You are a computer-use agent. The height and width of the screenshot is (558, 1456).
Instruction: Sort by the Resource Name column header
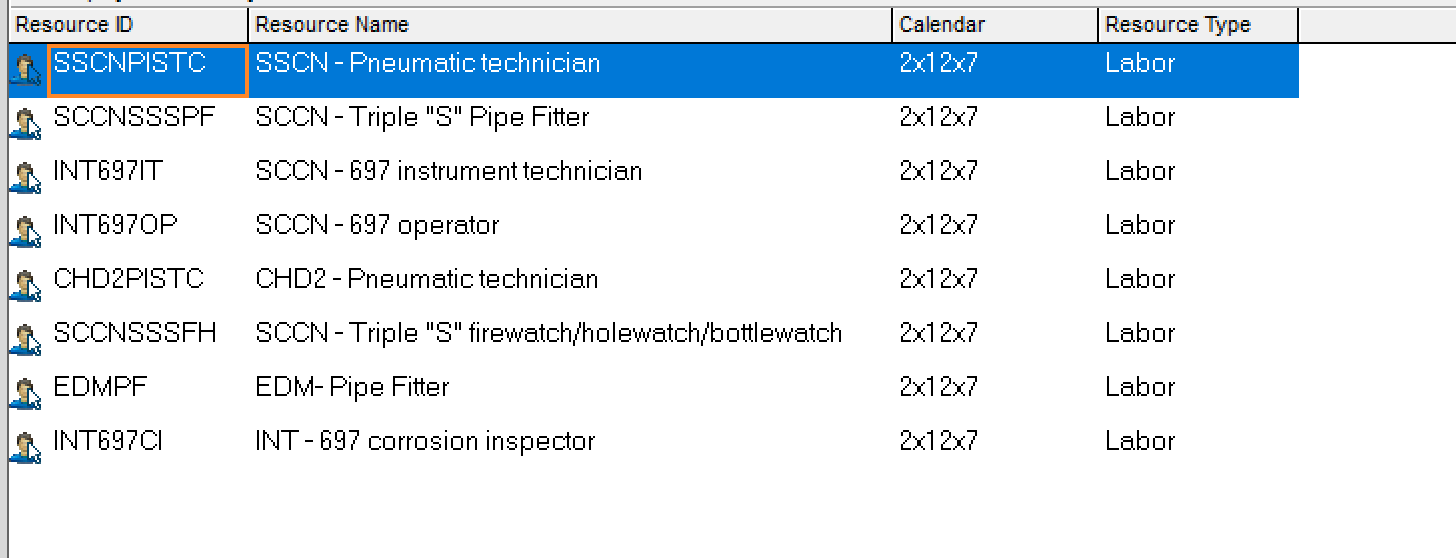570,25
